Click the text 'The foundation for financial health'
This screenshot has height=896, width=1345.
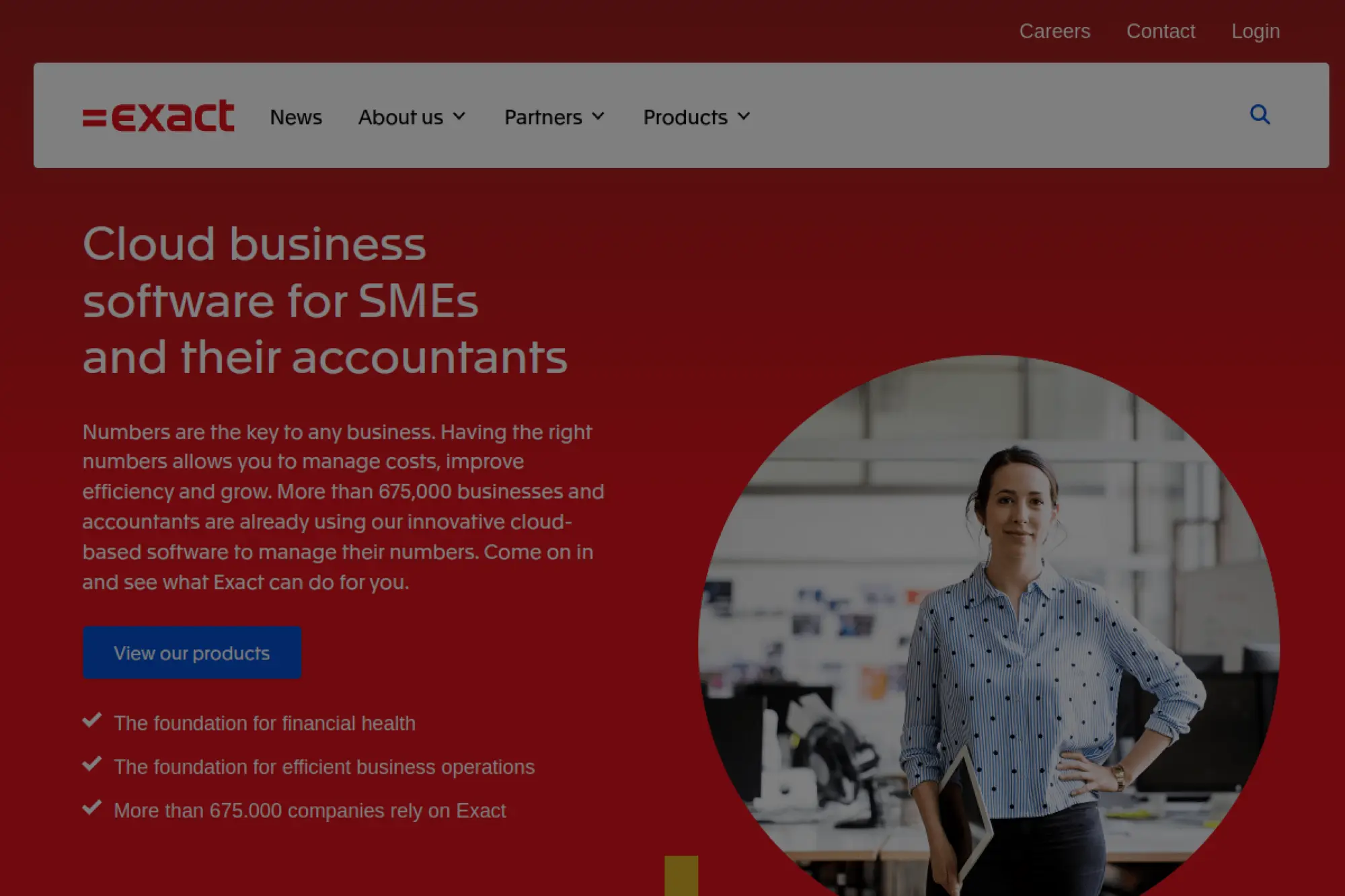pos(264,723)
